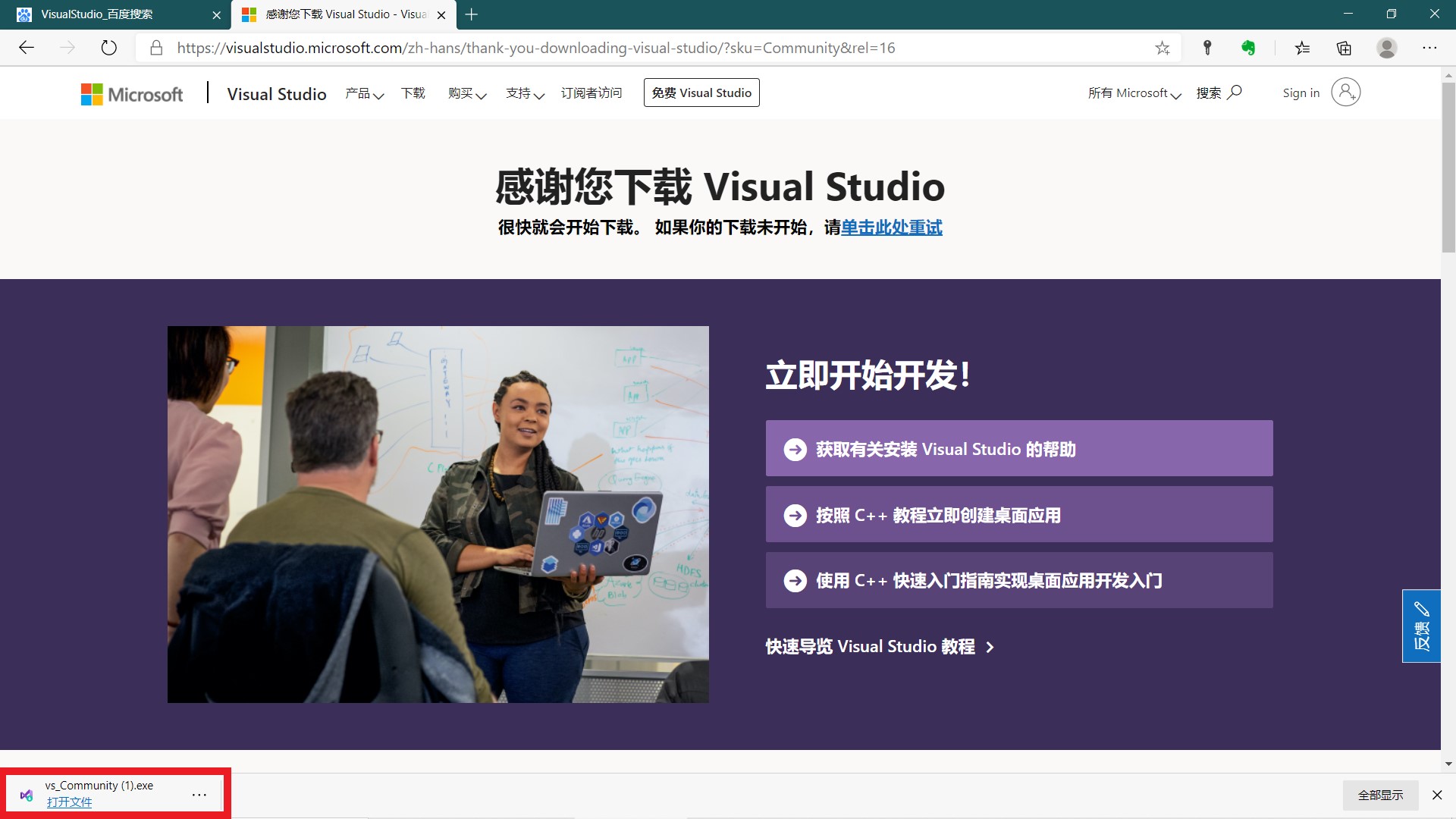The image size is (1456, 819).
Task: Click the vs_Community (1).exe file icon
Action: click(27, 795)
